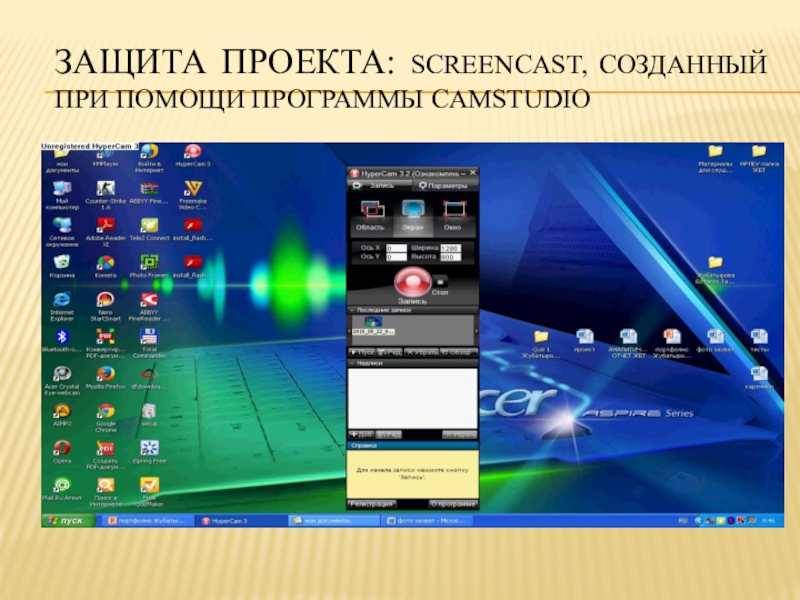Switch to фото захват Microsoft Word taskbar button

[x=427, y=521]
